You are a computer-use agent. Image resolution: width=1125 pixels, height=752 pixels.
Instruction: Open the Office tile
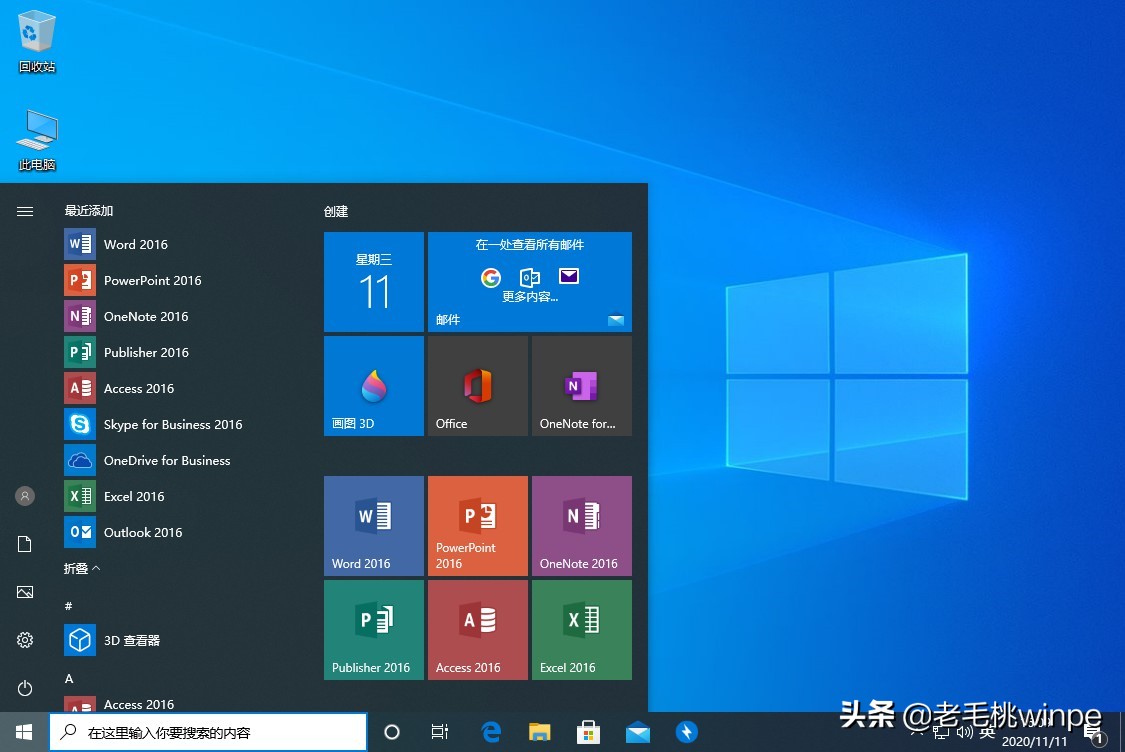(477, 385)
